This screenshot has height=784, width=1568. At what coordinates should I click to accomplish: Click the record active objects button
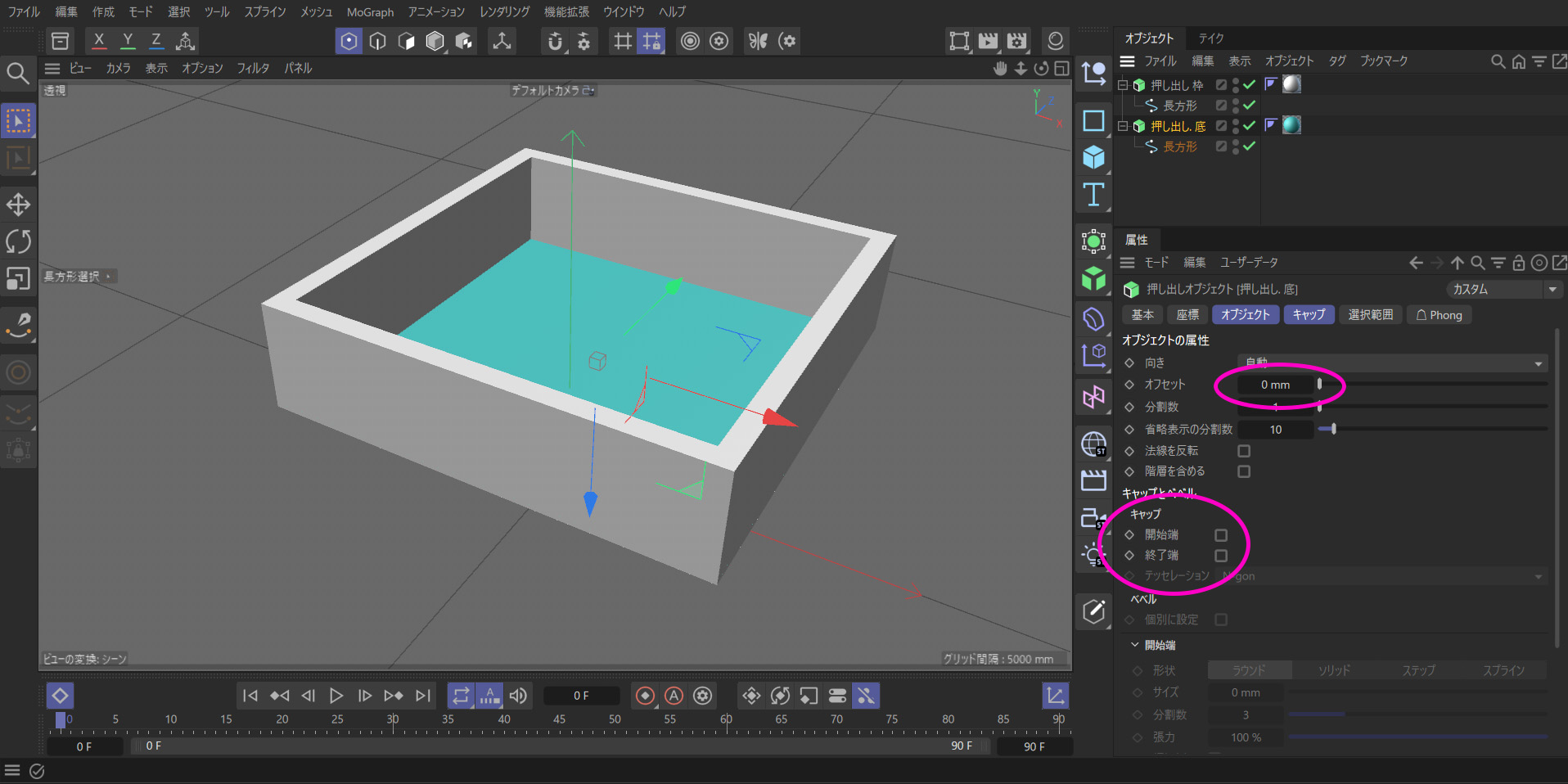tap(645, 696)
